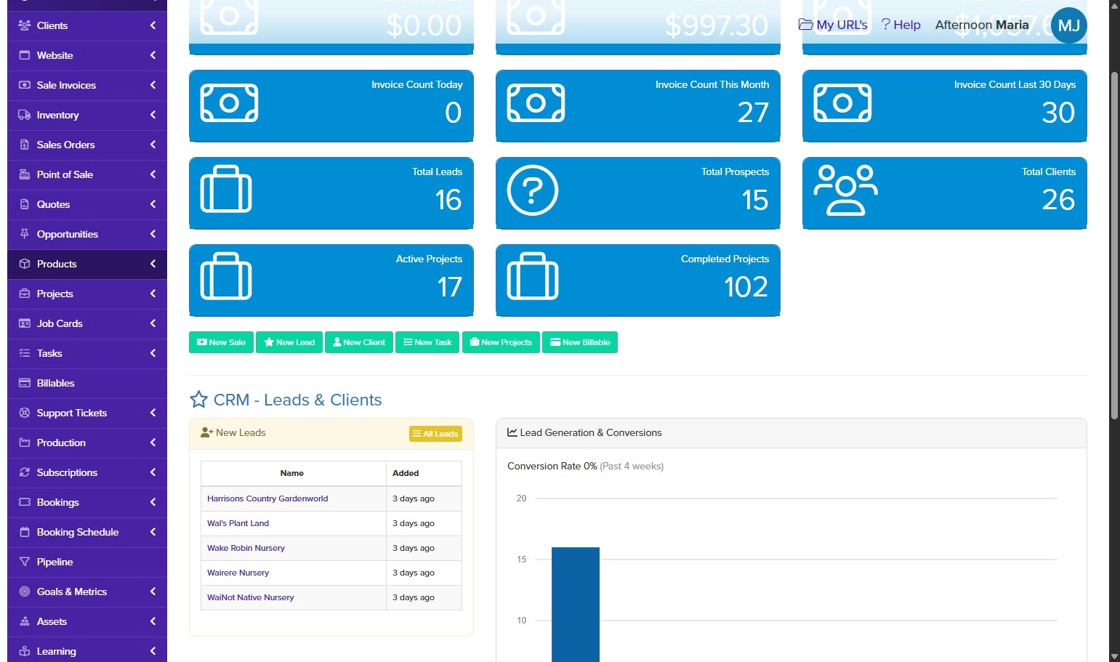Click the Quotes document icon in sidebar
1120x662 pixels.
click(24, 204)
